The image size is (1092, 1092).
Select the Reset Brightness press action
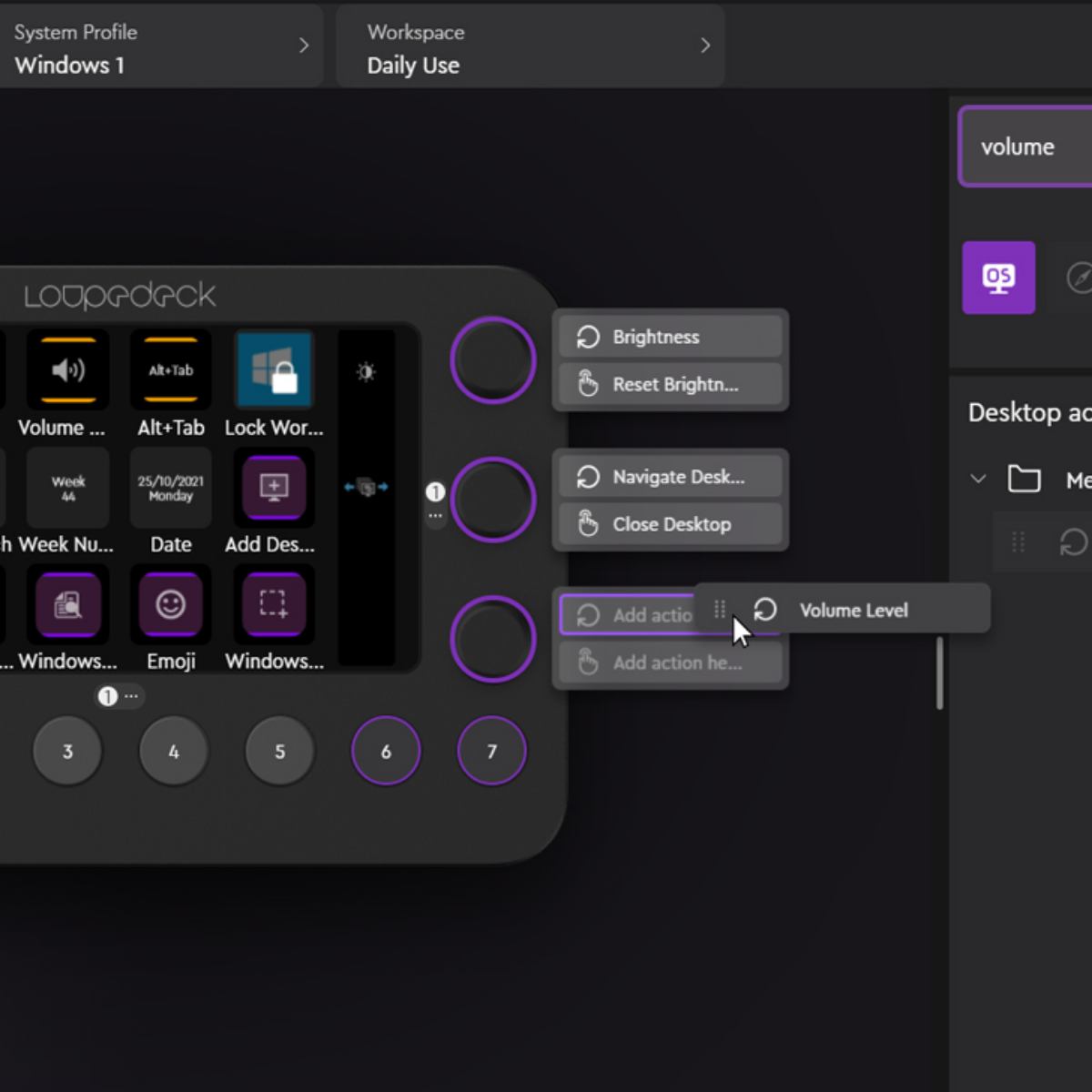[671, 385]
